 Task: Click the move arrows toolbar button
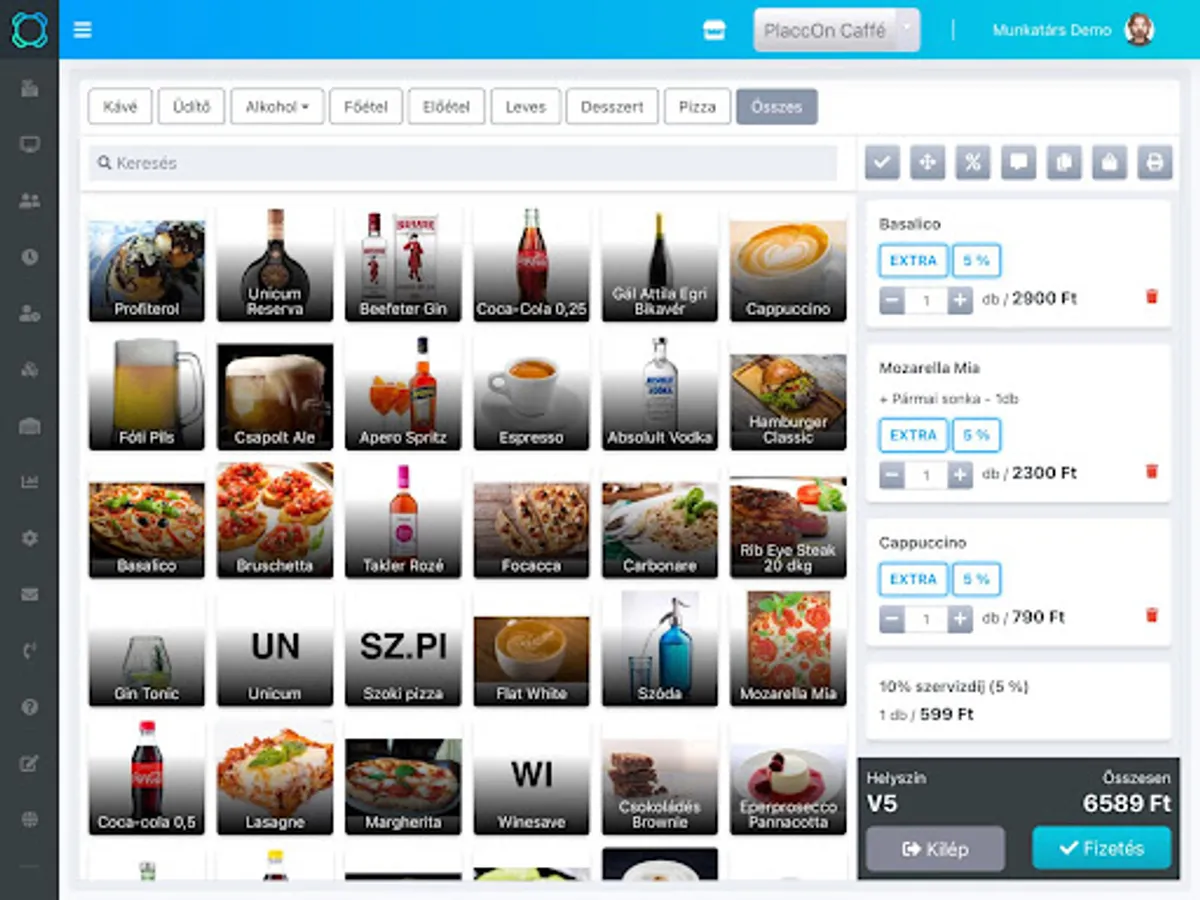point(927,162)
